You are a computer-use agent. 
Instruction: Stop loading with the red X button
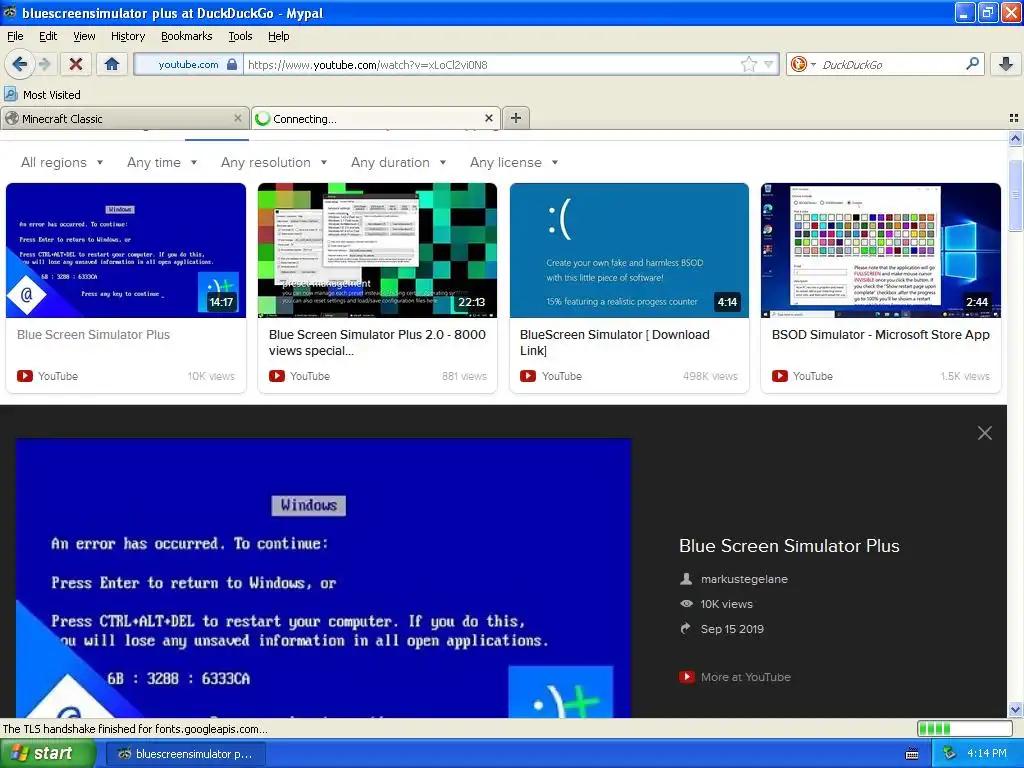76,64
